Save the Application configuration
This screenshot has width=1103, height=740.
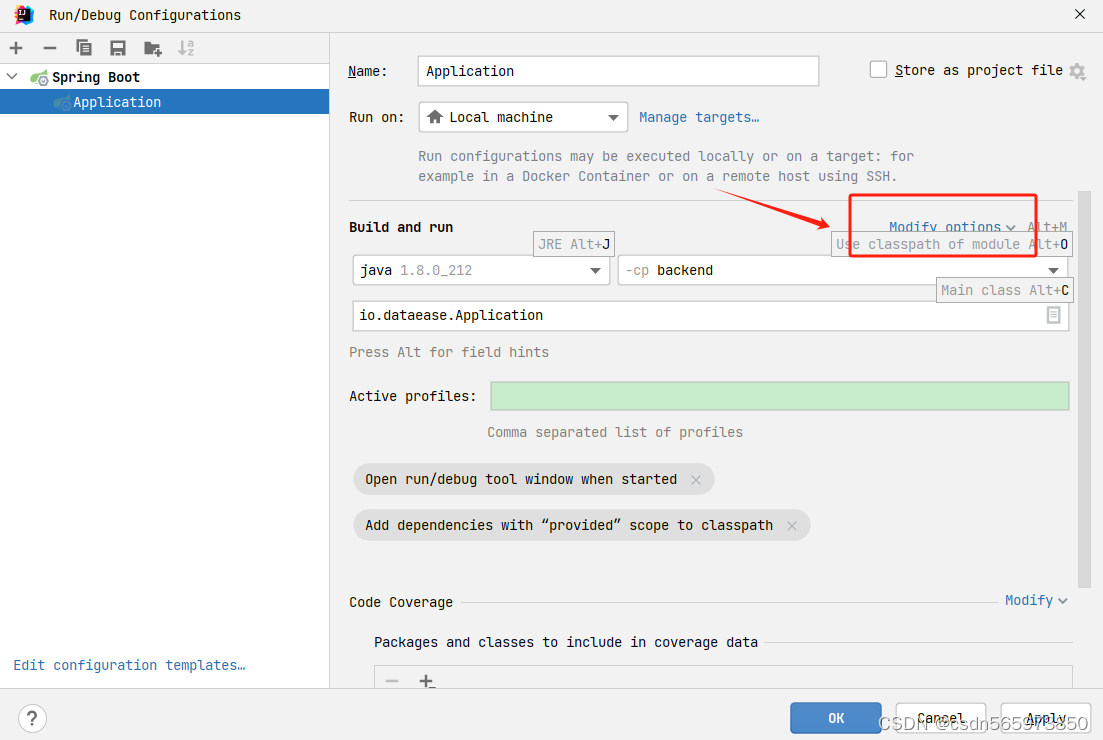119,47
